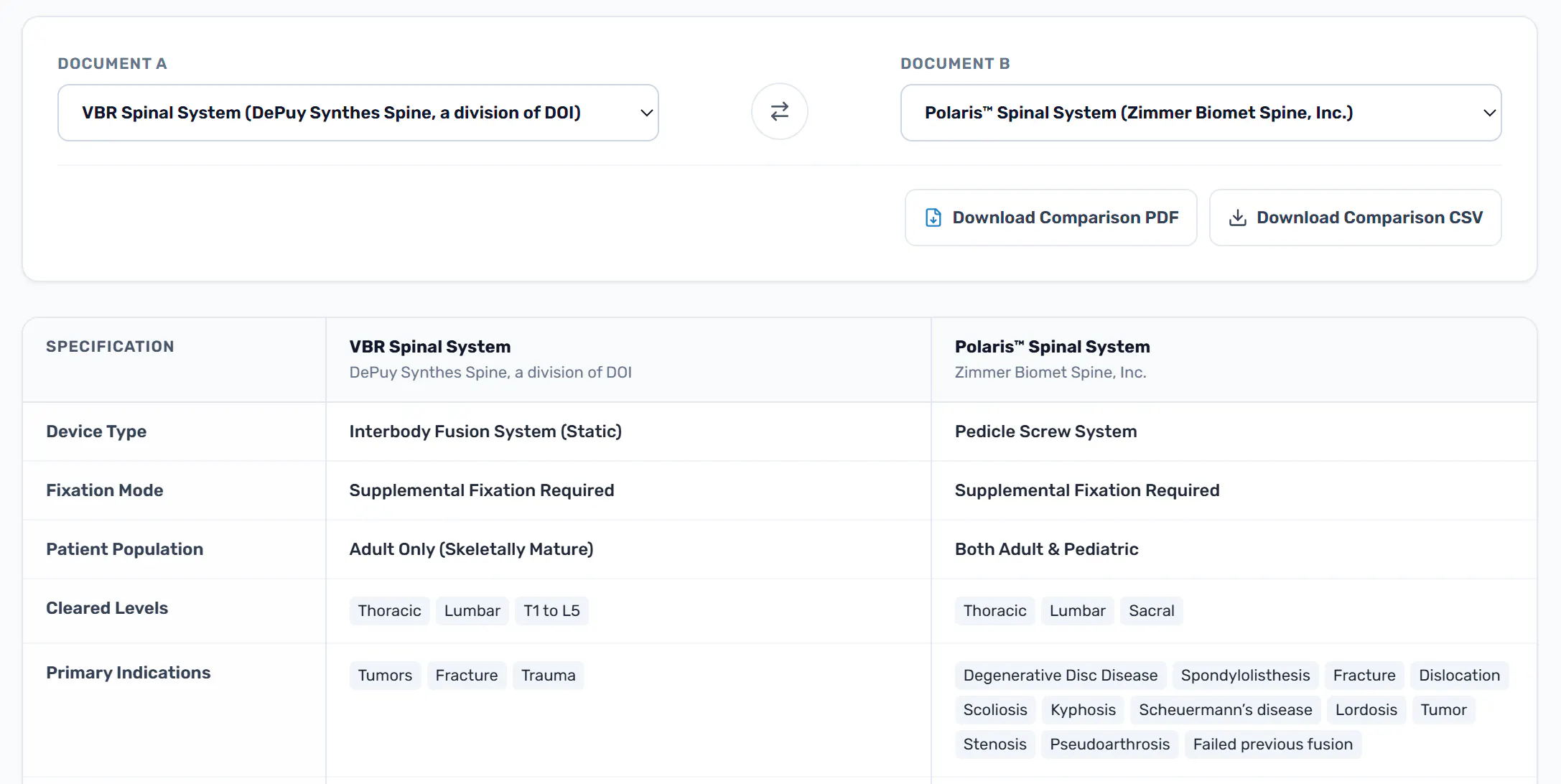Swap Document A and Document B
This screenshot has width=1561, height=784.
pos(779,112)
